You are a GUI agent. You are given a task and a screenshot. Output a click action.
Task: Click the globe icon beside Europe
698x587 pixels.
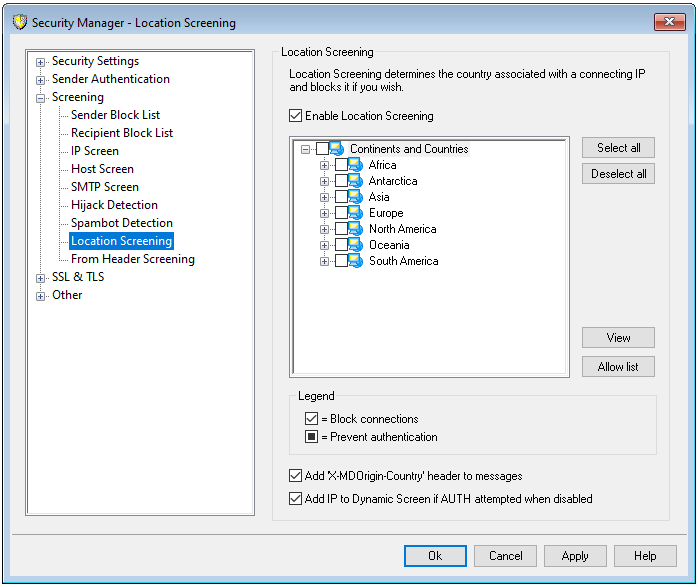(x=356, y=213)
